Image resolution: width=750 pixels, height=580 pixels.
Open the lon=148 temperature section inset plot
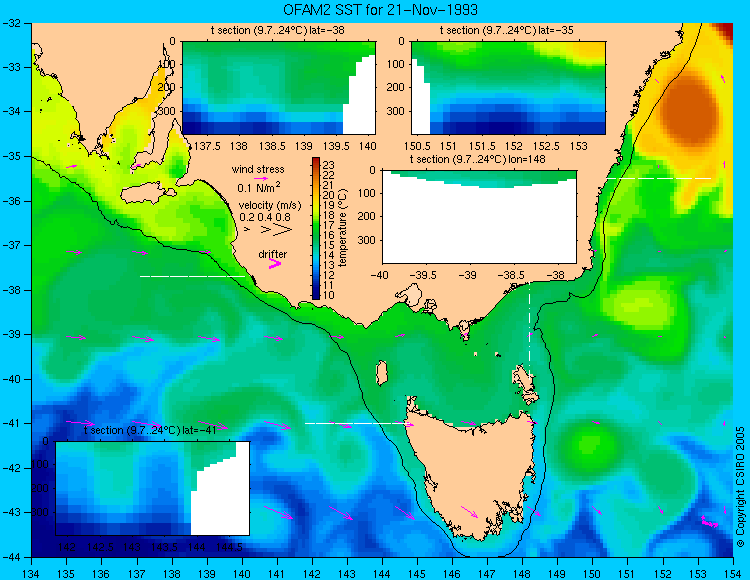pyautogui.click(x=479, y=217)
